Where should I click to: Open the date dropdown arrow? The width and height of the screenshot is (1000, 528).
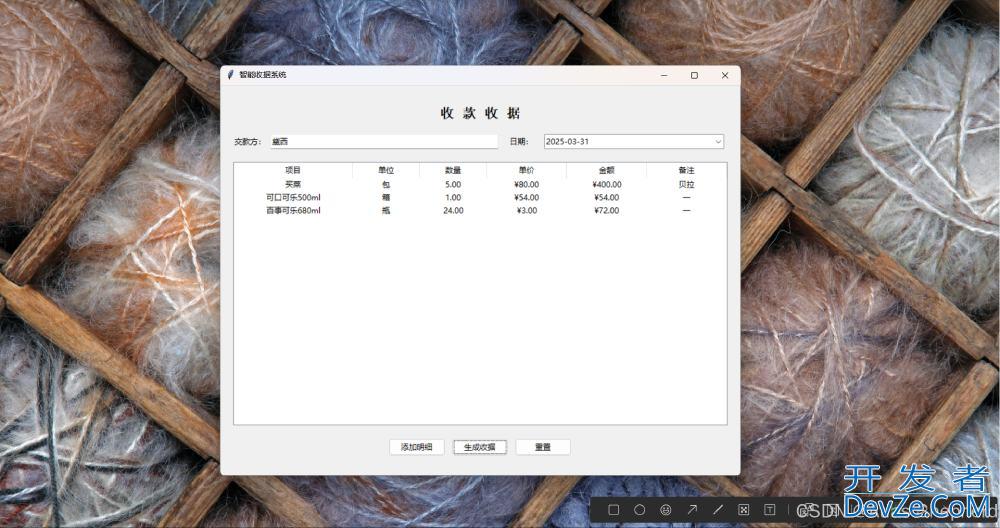click(718, 142)
